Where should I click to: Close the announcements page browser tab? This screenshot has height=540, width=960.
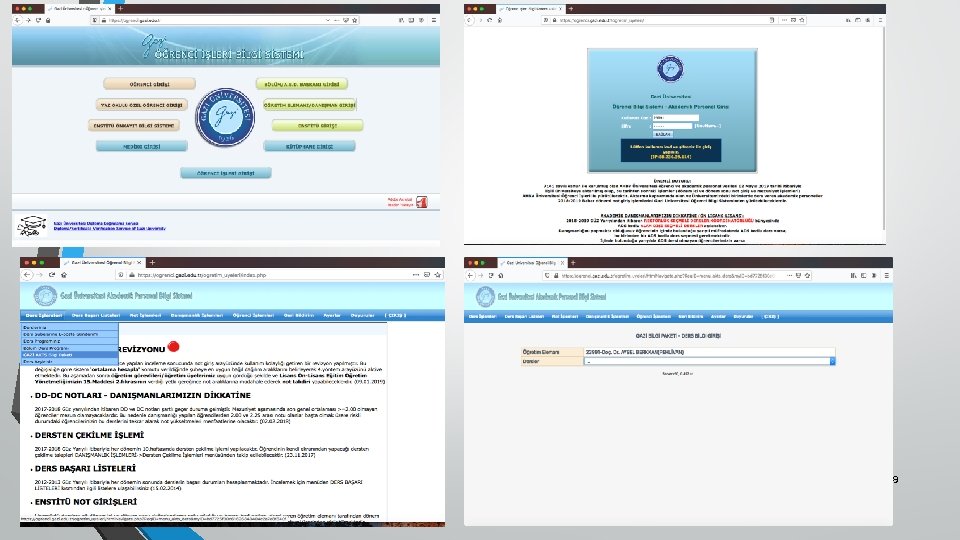coord(139,263)
